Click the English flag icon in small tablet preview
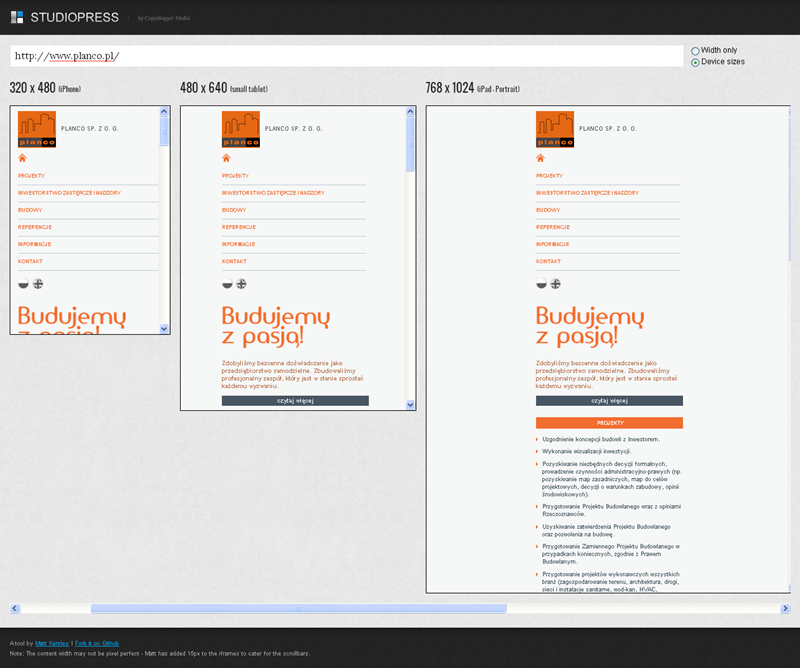 tap(241, 284)
